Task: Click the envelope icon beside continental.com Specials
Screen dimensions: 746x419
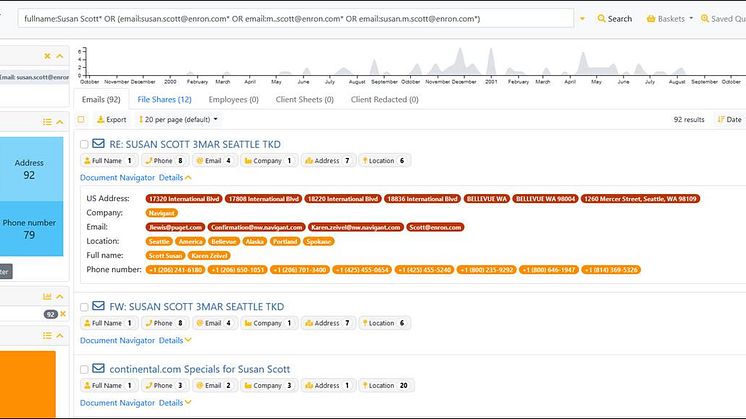Action: pos(99,369)
